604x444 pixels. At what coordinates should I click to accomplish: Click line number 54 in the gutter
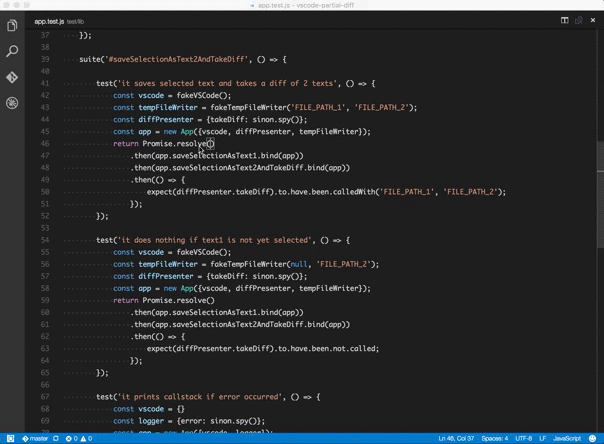(45, 240)
